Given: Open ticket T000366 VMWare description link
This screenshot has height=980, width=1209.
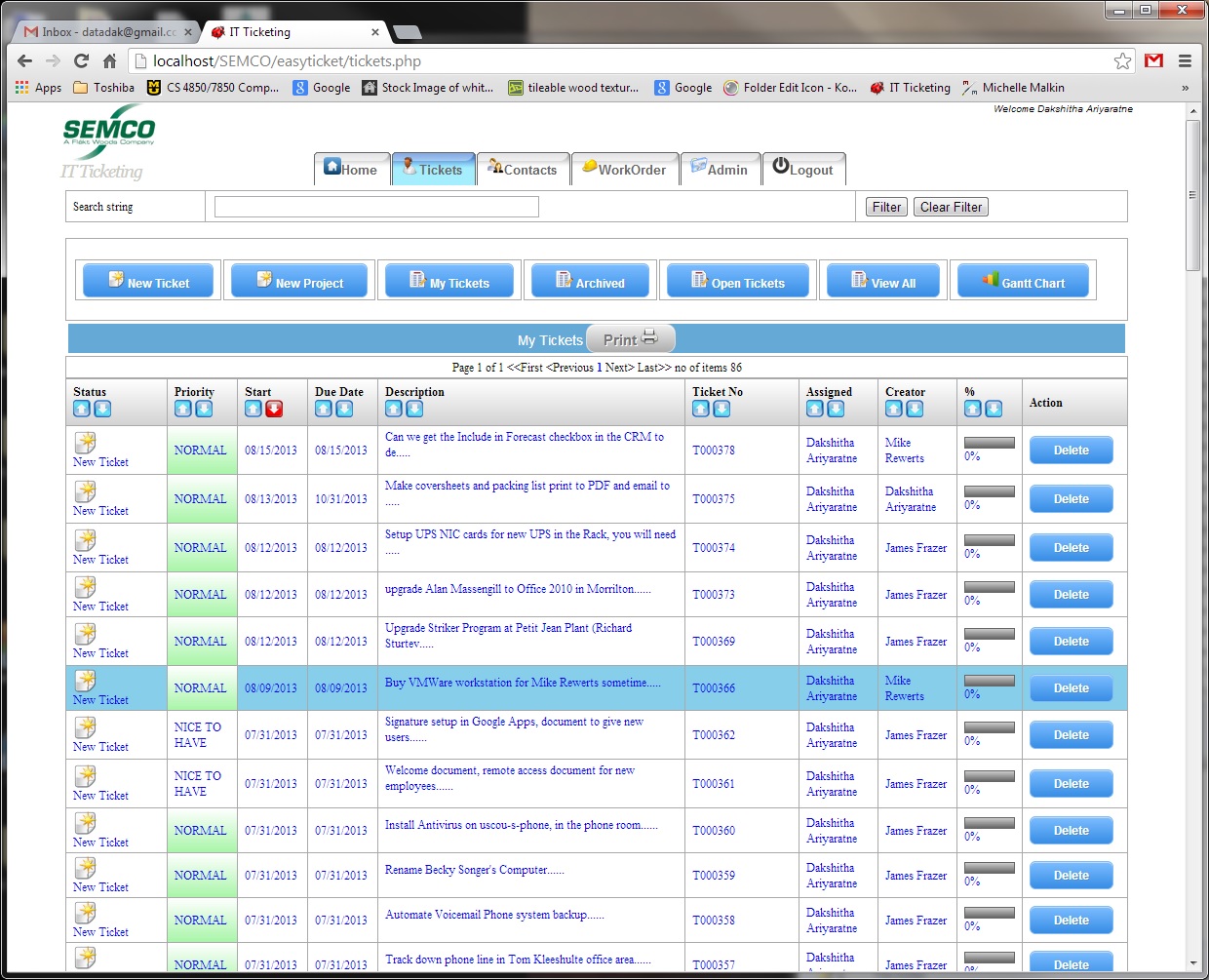Looking at the screenshot, I should pos(522,684).
